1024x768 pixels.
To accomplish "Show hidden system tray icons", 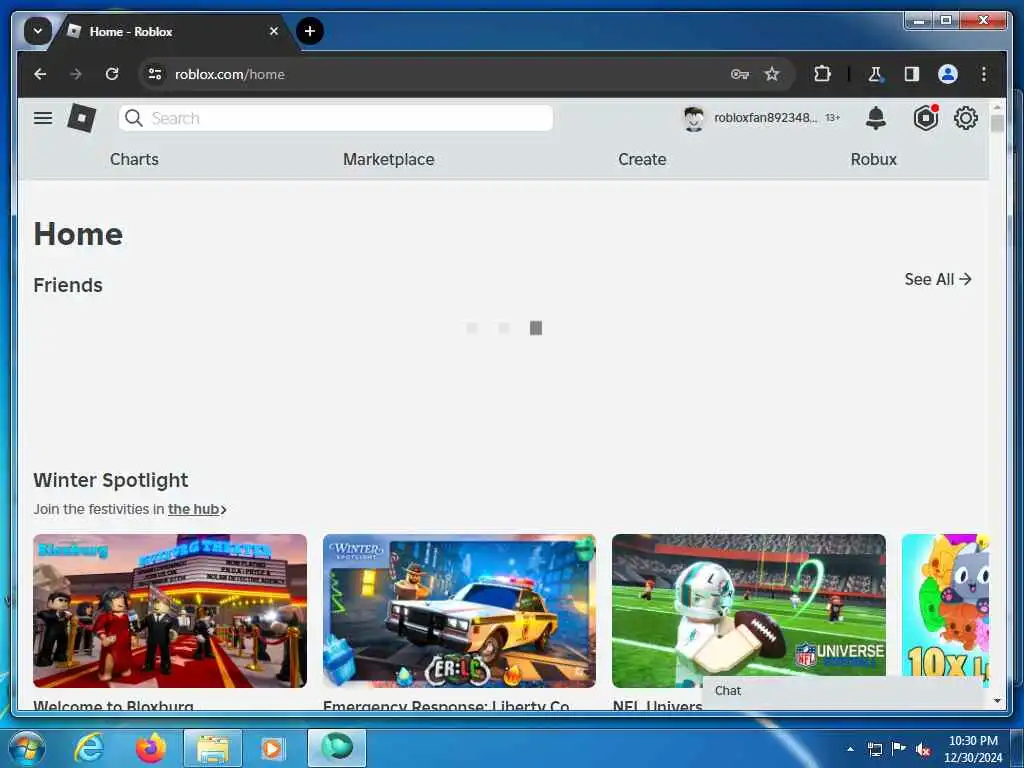I will pos(850,749).
